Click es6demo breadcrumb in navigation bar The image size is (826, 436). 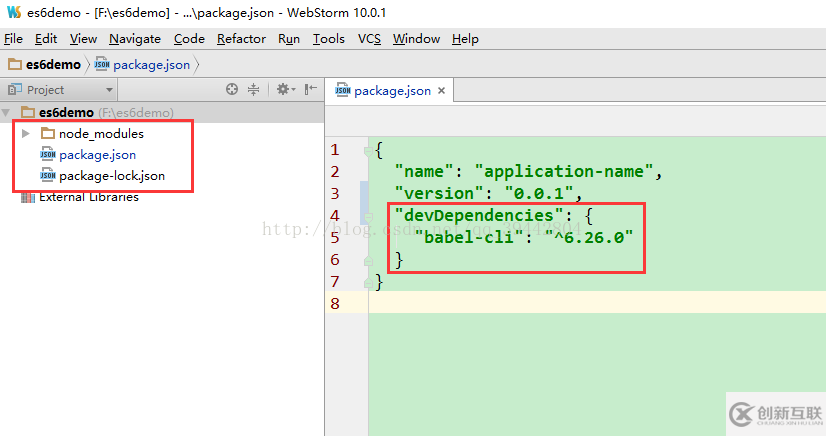coord(45,65)
